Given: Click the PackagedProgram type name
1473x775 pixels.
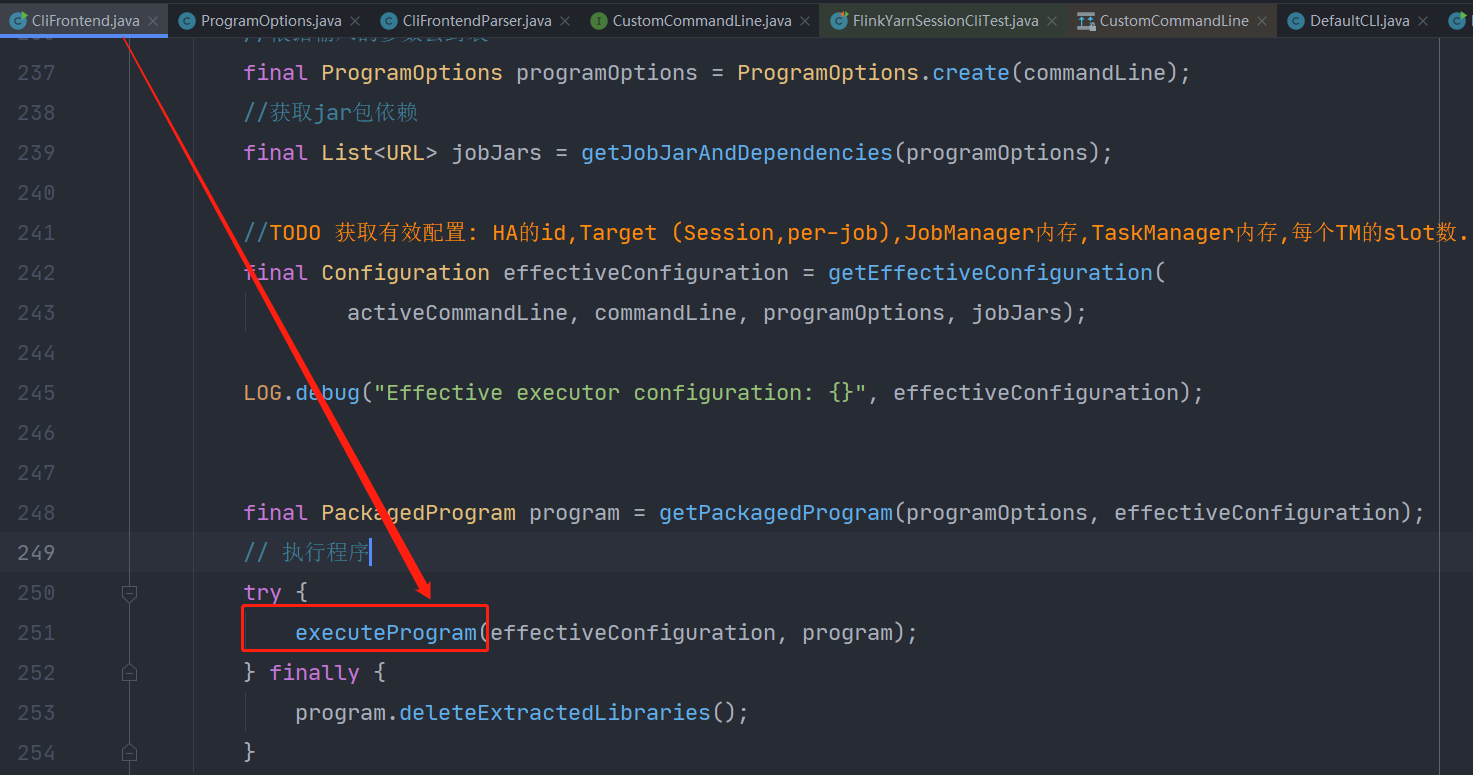Looking at the screenshot, I should [419, 513].
